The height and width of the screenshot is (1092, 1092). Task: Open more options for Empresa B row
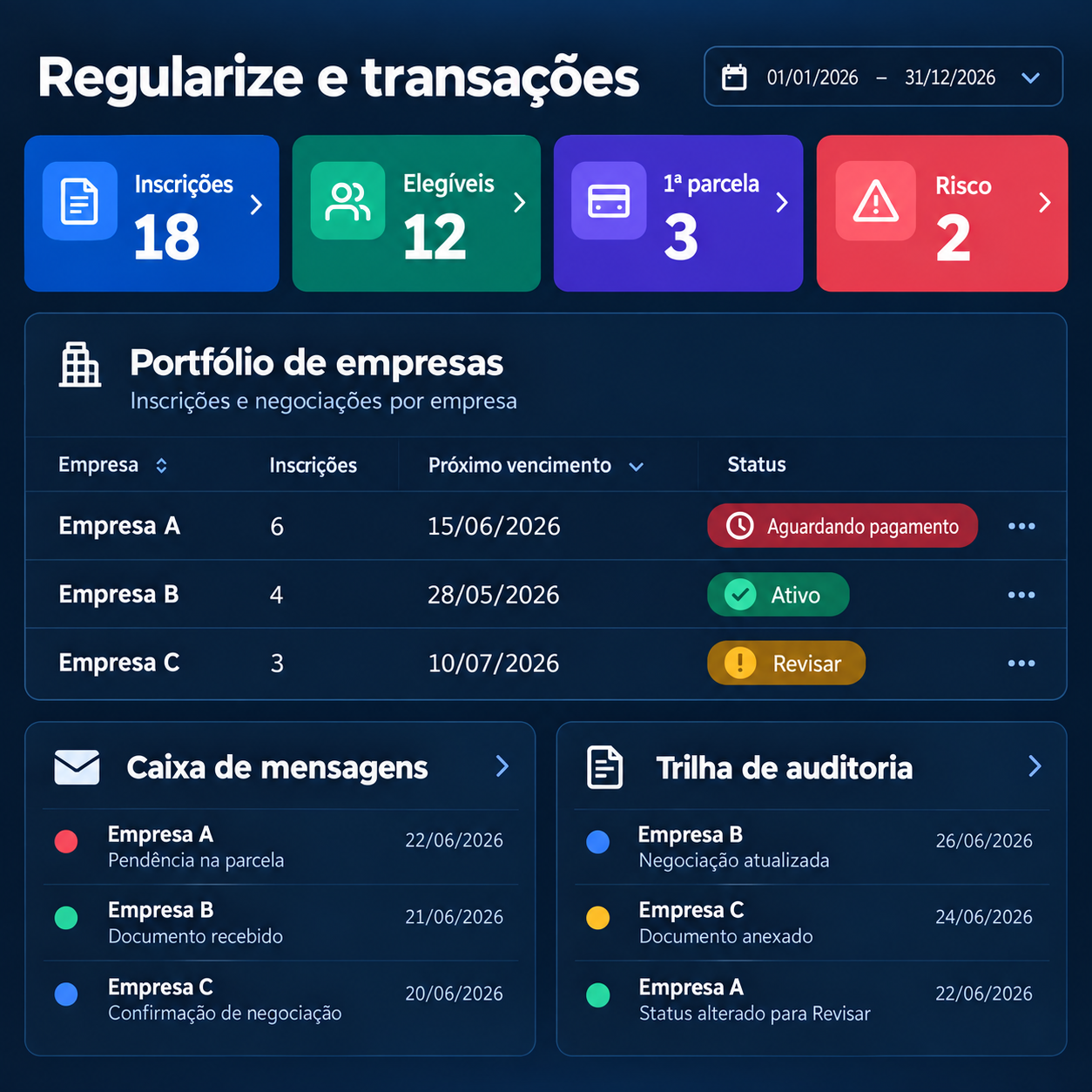1021,595
